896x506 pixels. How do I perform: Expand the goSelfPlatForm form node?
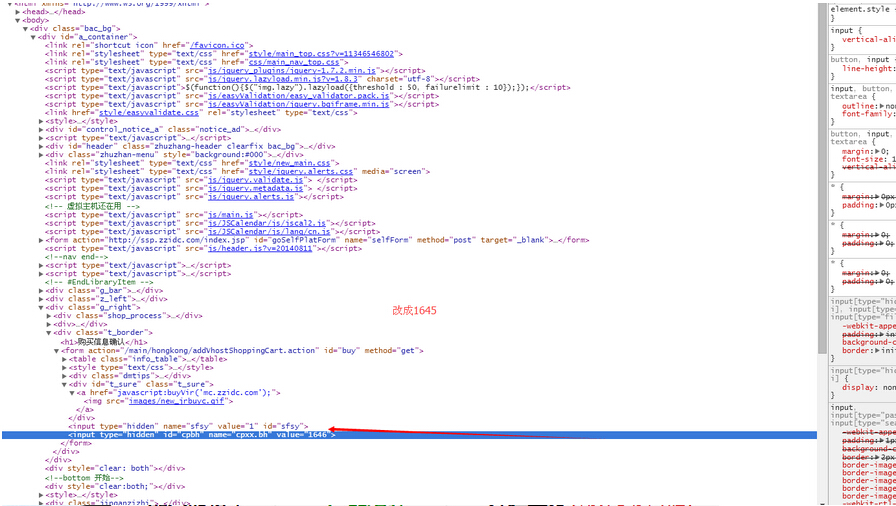[x=41, y=240]
